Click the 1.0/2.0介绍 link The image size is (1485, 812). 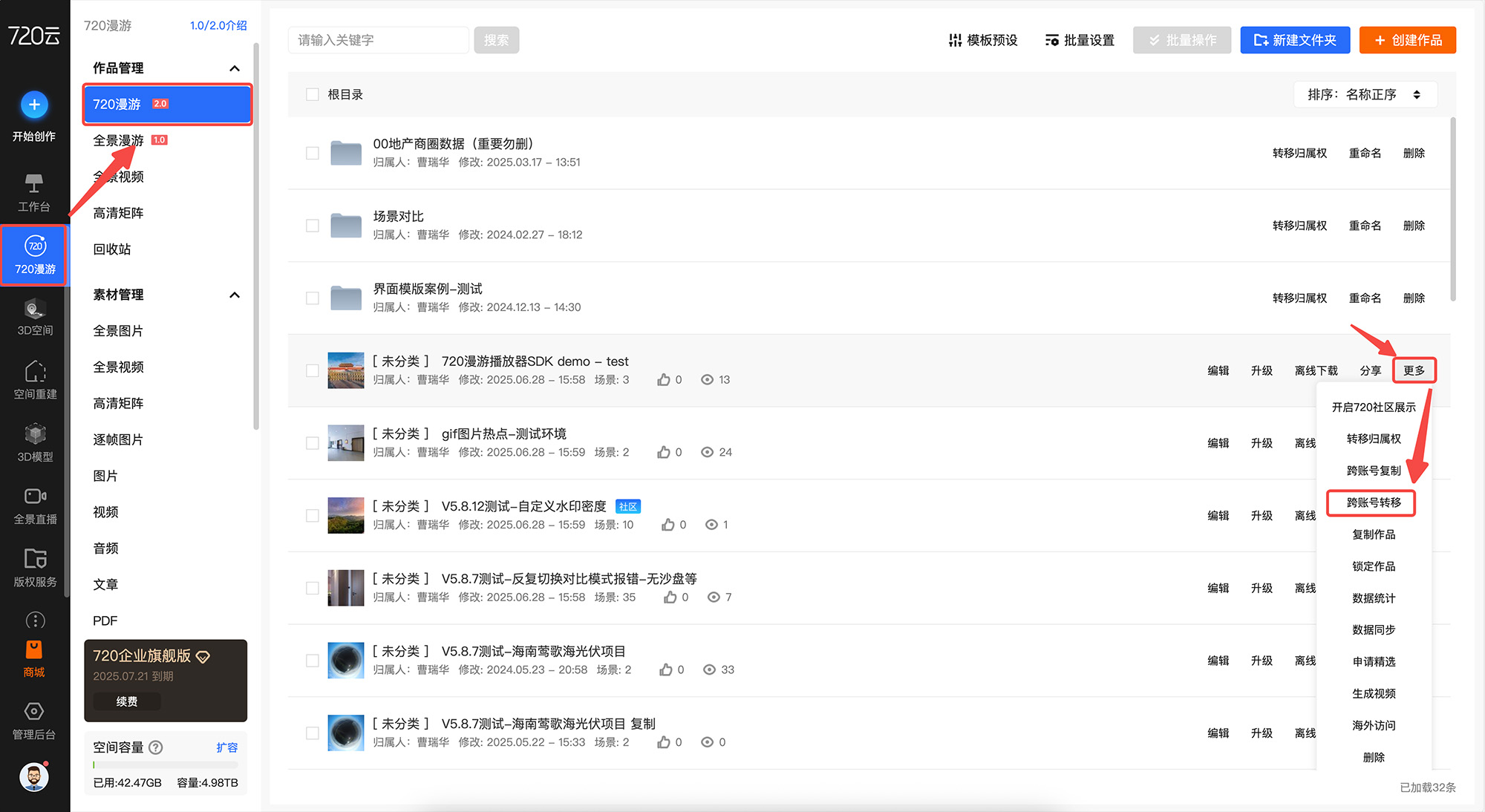click(x=218, y=25)
